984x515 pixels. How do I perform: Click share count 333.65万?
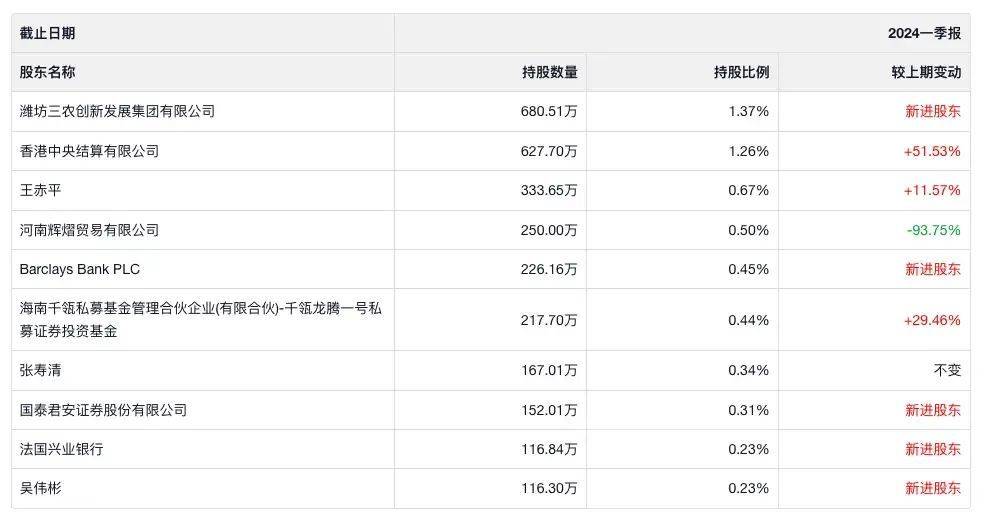pyautogui.click(x=549, y=190)
